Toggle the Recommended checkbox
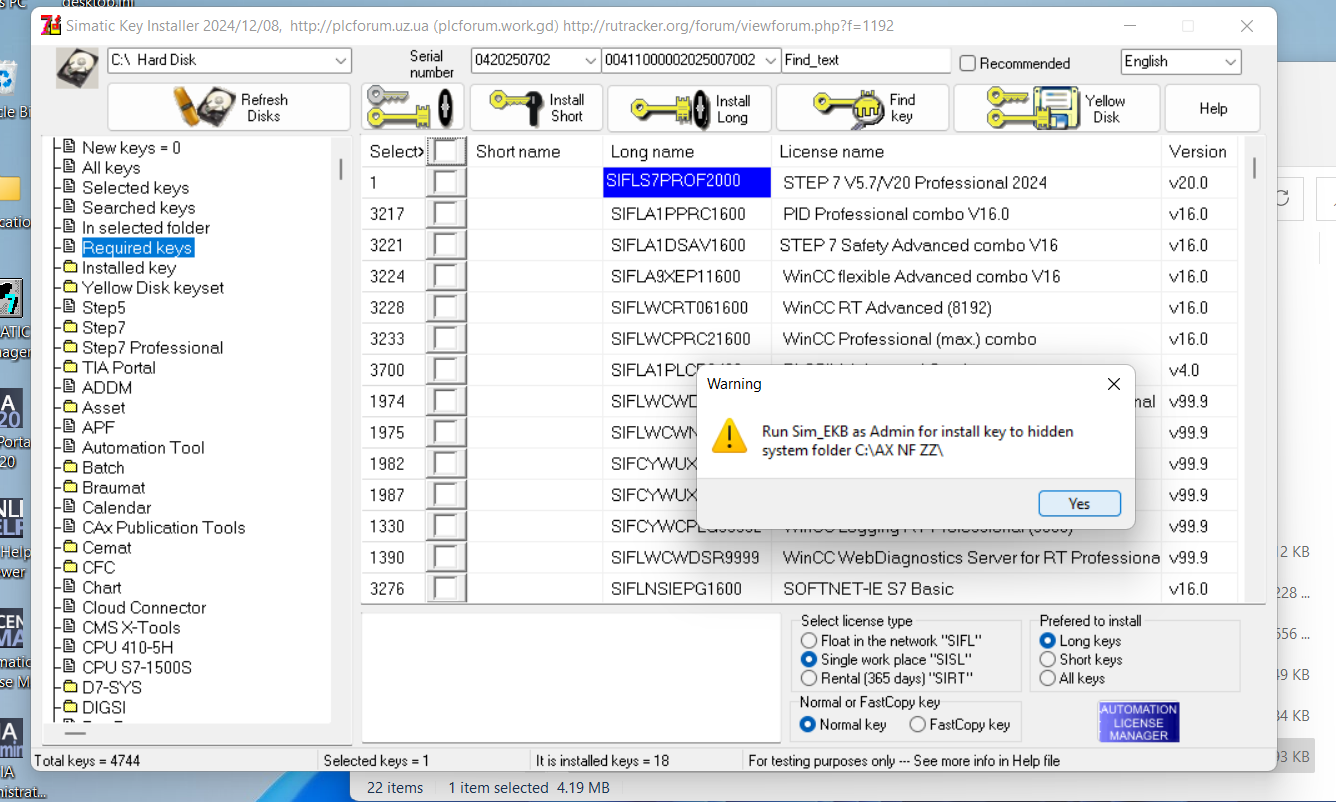Viewport: 1336px width, 802px height. tap(967, 63)
